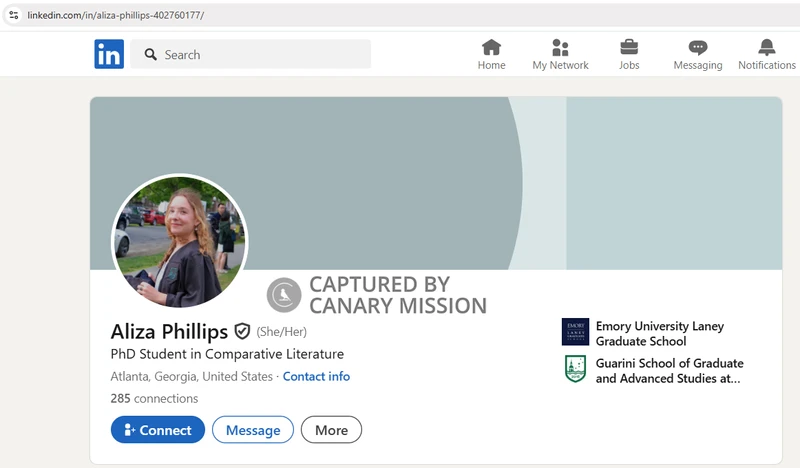
Task: Open Messaging from the top bar
Action: [697, 54]
